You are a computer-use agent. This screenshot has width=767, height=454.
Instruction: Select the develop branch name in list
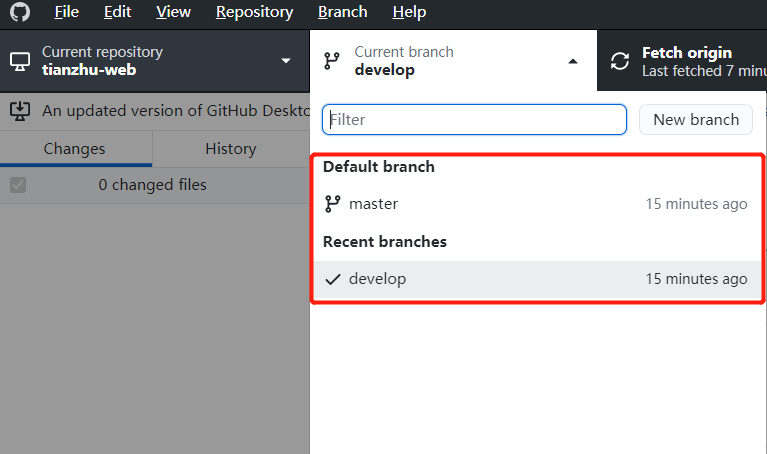[x=377, y=279]
